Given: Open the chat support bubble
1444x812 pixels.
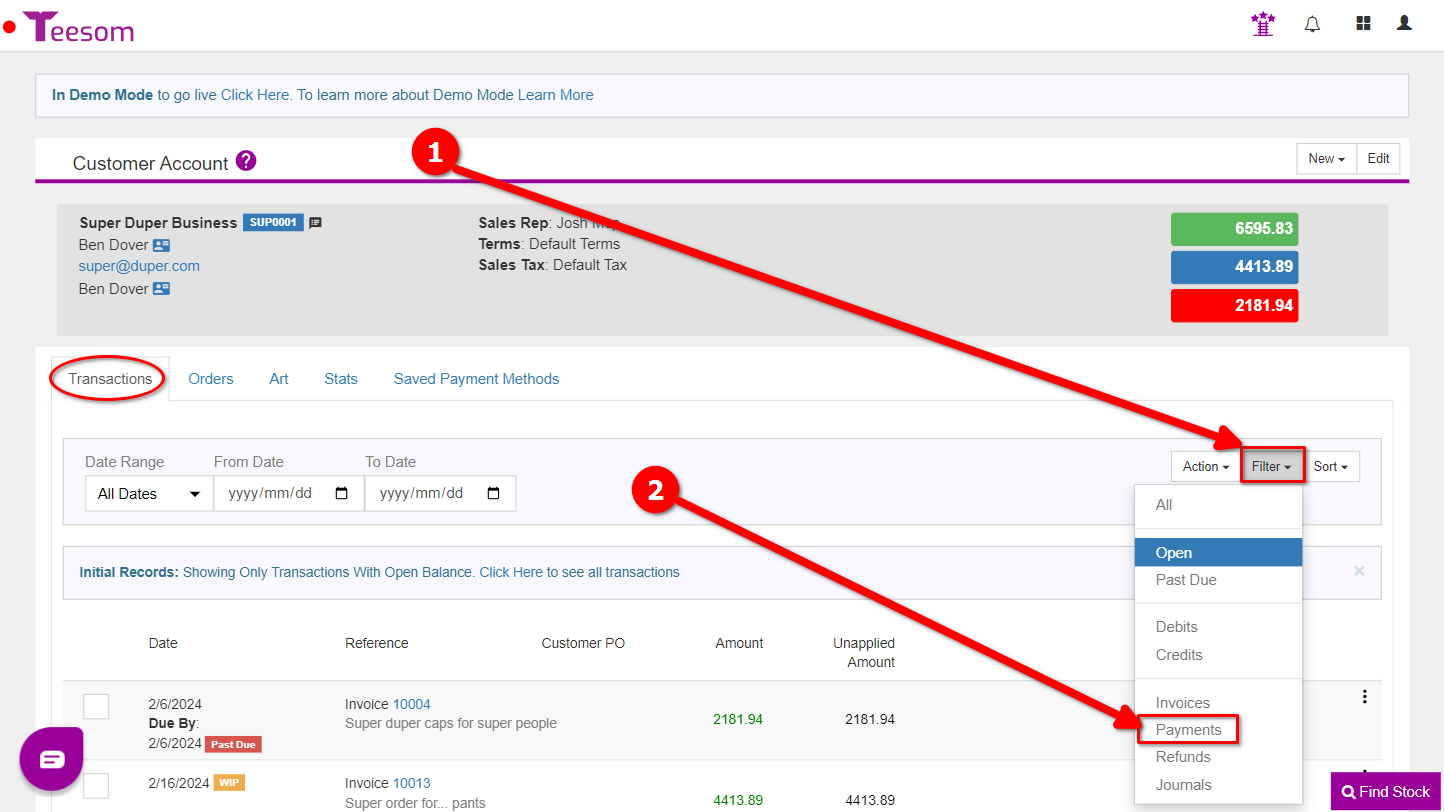Looking at the screenshot, I should (x=52, y=760).
